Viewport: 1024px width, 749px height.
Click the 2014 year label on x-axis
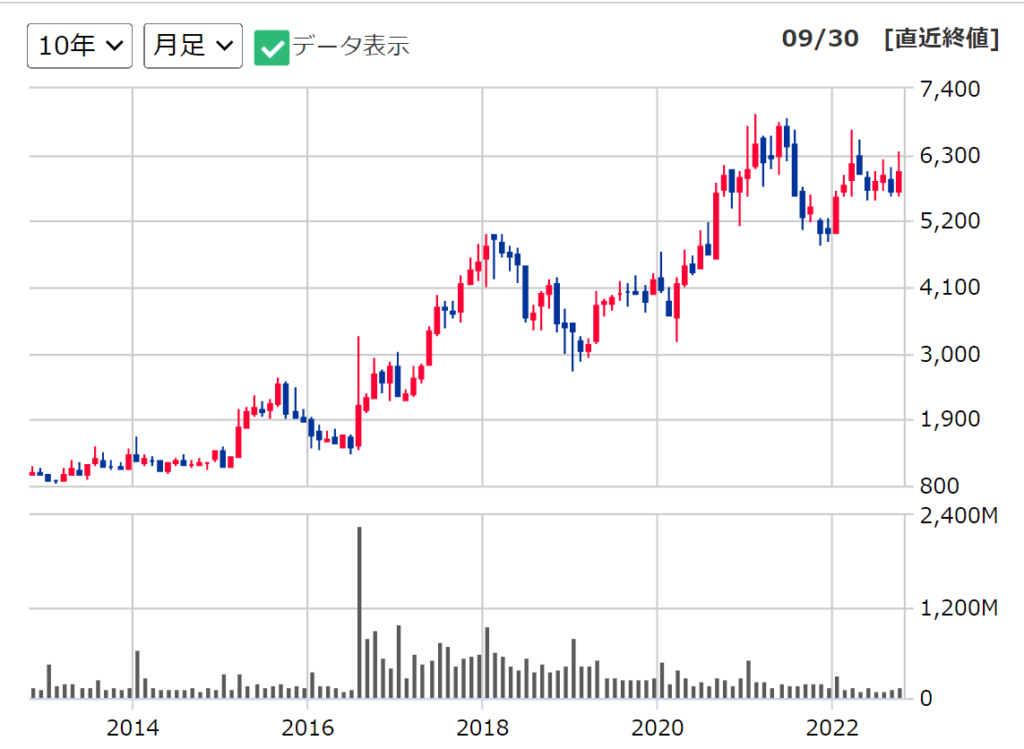tap(133, 725)
